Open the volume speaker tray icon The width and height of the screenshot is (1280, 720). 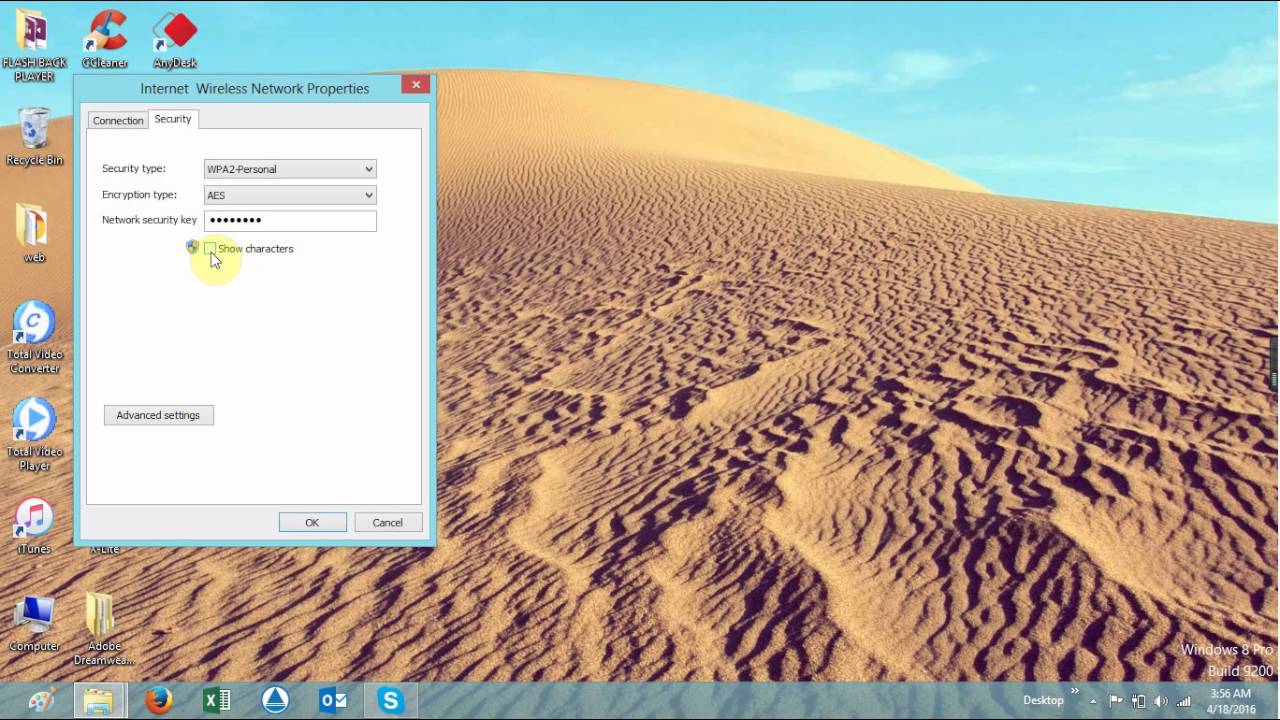[x=1161, y=701]
